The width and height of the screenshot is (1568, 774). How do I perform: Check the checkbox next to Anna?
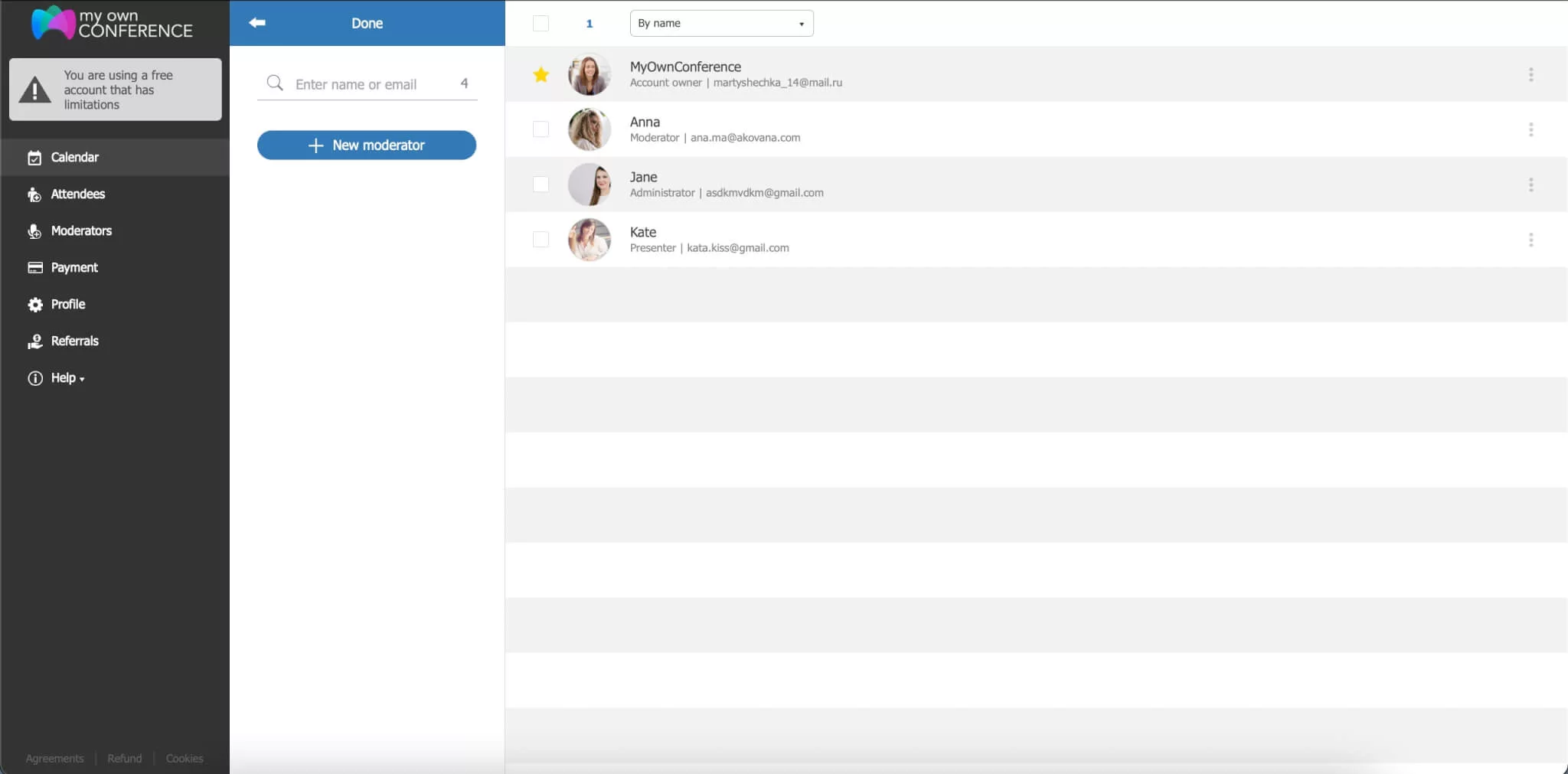click(540, 129)
